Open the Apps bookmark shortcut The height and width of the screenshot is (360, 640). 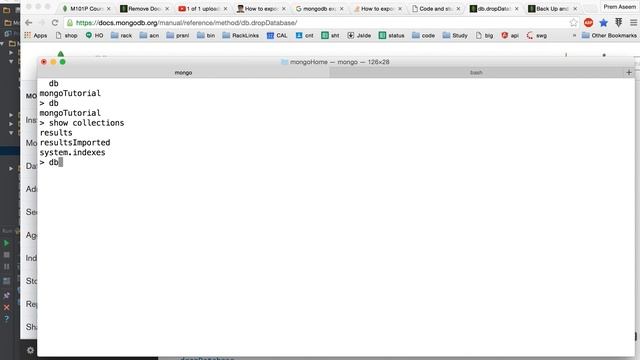[x=36, y=36]
